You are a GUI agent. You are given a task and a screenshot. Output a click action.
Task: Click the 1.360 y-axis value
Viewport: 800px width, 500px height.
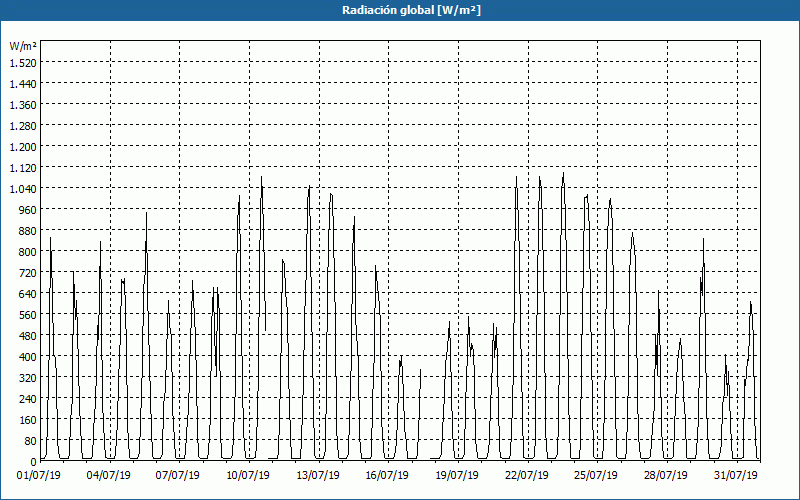[23, 105]
